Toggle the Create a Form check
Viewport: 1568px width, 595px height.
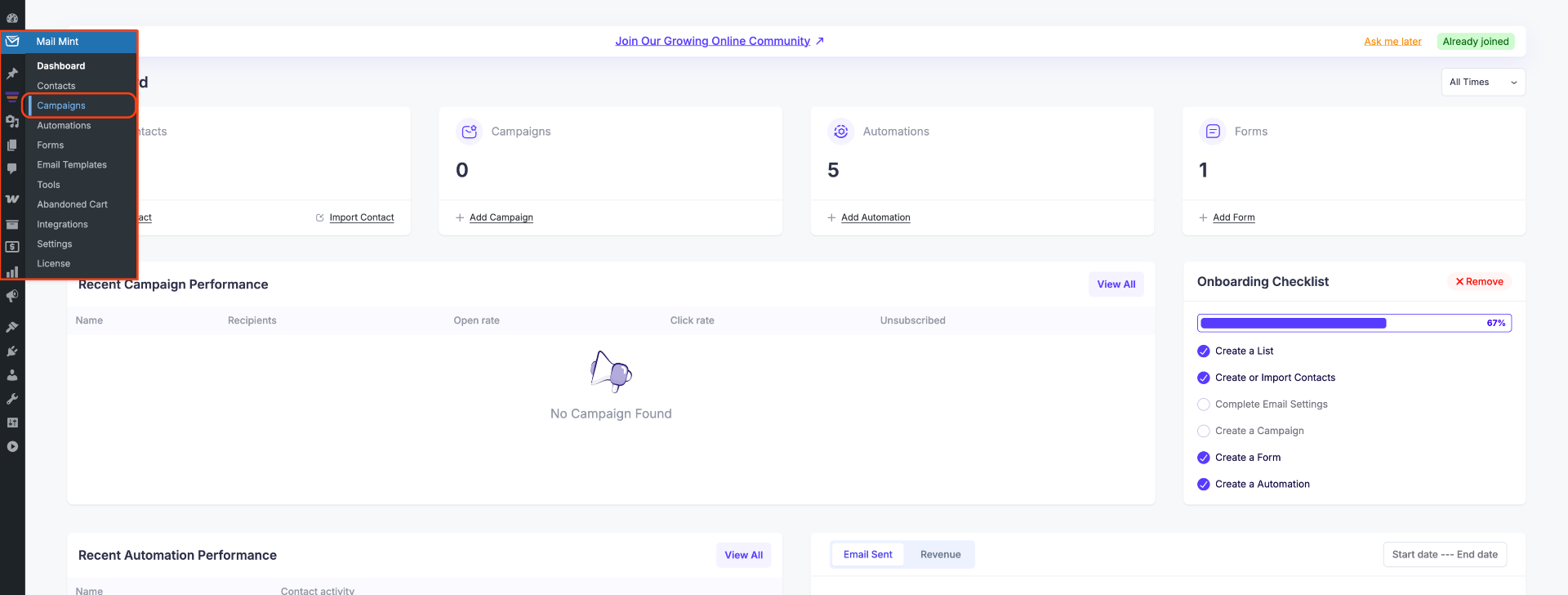tap(1204, 458)
